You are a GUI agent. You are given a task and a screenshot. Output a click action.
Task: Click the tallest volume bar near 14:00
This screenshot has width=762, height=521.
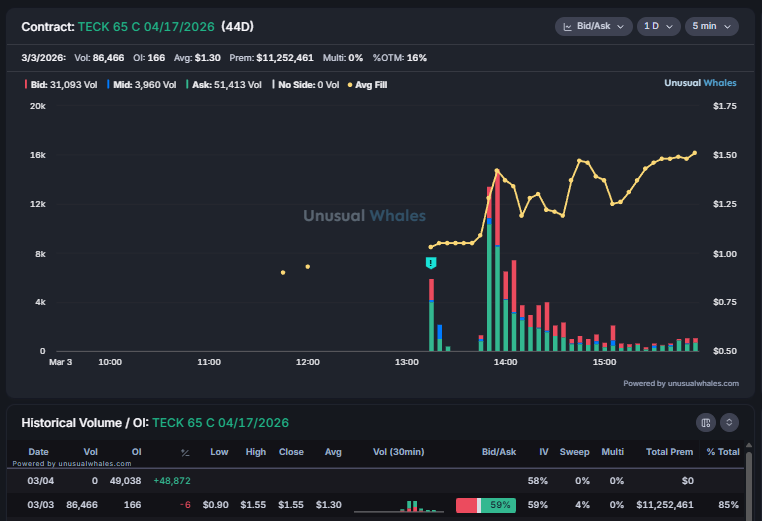[x=497, y=262]
